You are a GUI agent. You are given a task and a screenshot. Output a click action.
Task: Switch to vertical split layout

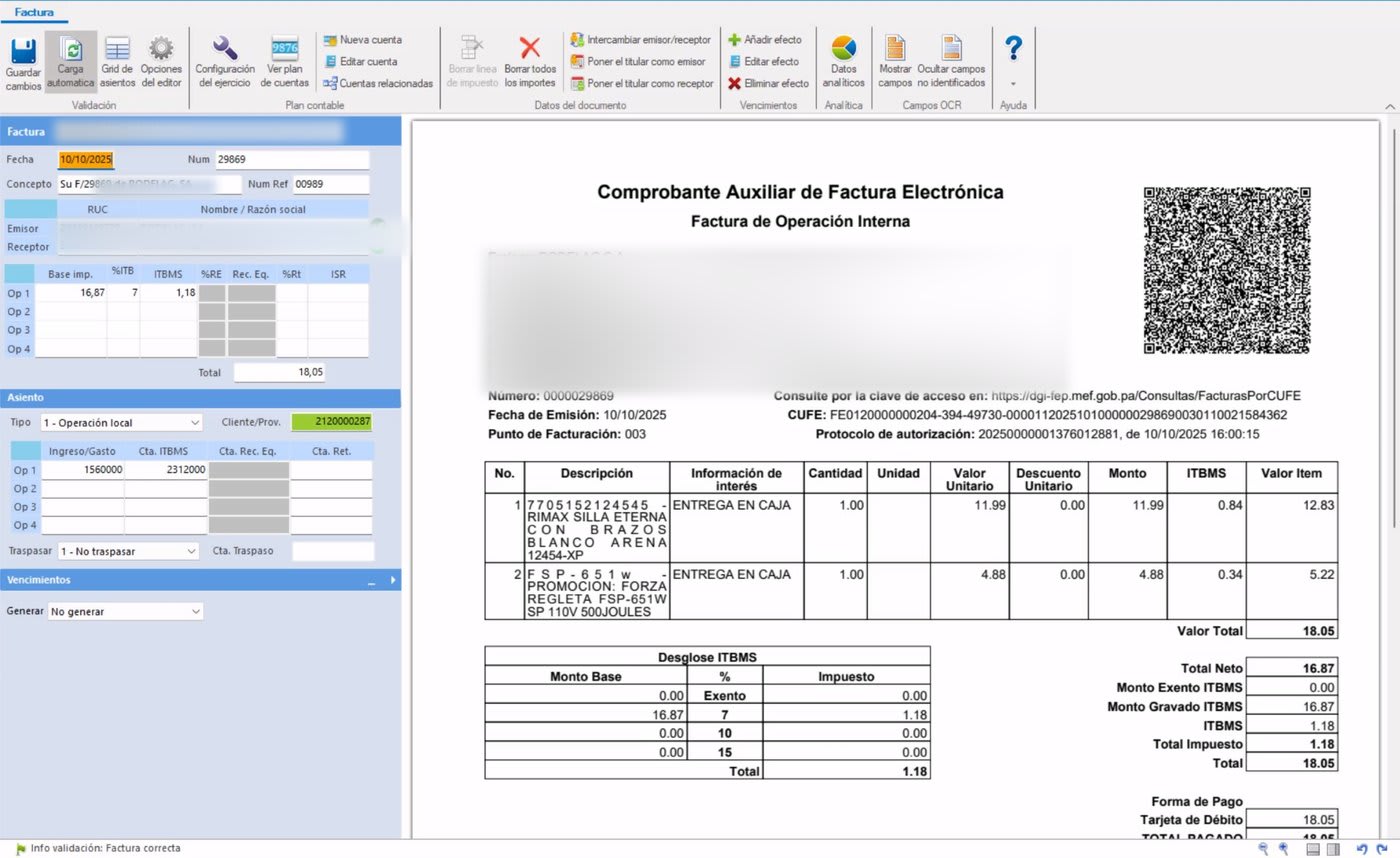tap(1333, 849)
